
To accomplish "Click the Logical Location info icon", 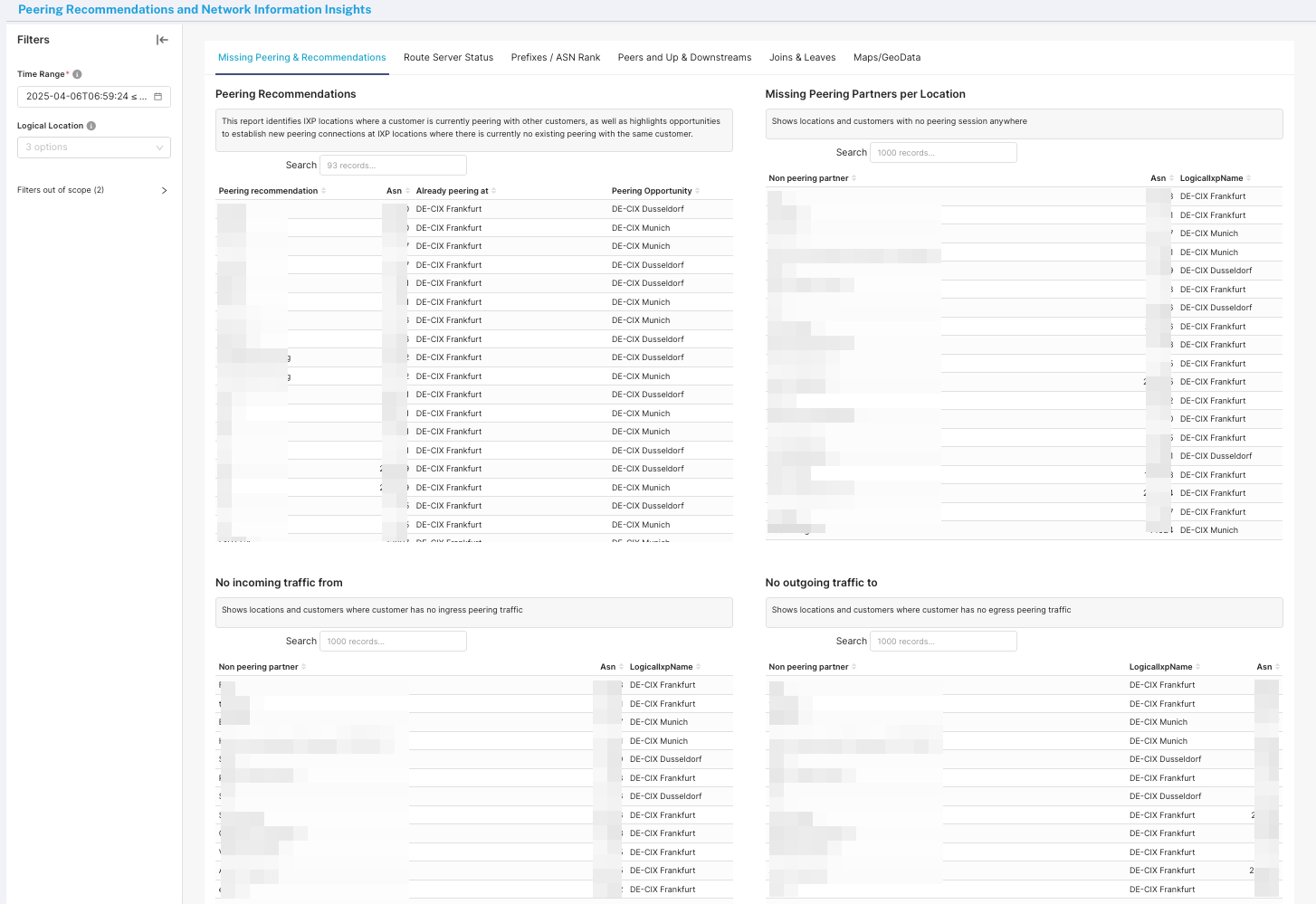I will (x=91, y=126).
